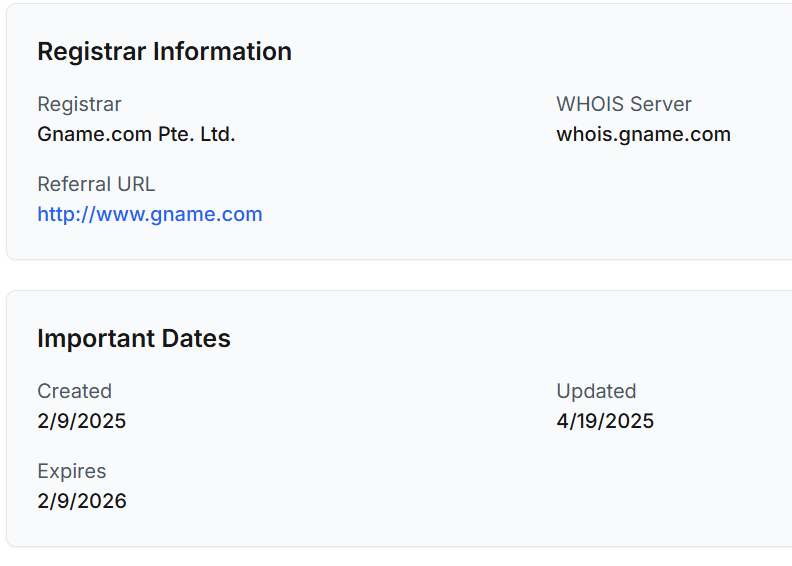Select the updated date 4/19/2025
792x566 pixels.
pyautogui.click(x=605, y=421)
